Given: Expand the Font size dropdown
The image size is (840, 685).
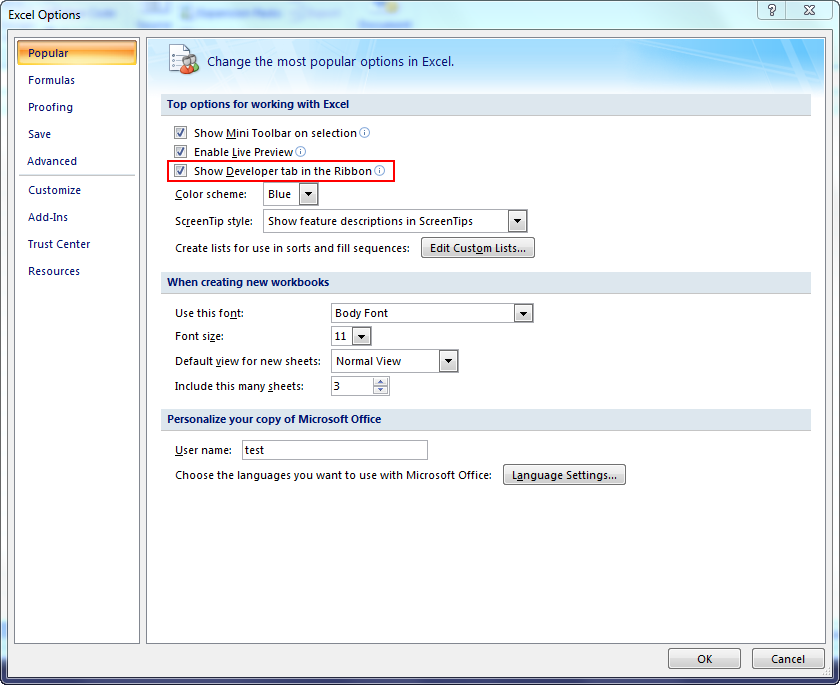Looking at the screenshot, I should tap(362, 336).
